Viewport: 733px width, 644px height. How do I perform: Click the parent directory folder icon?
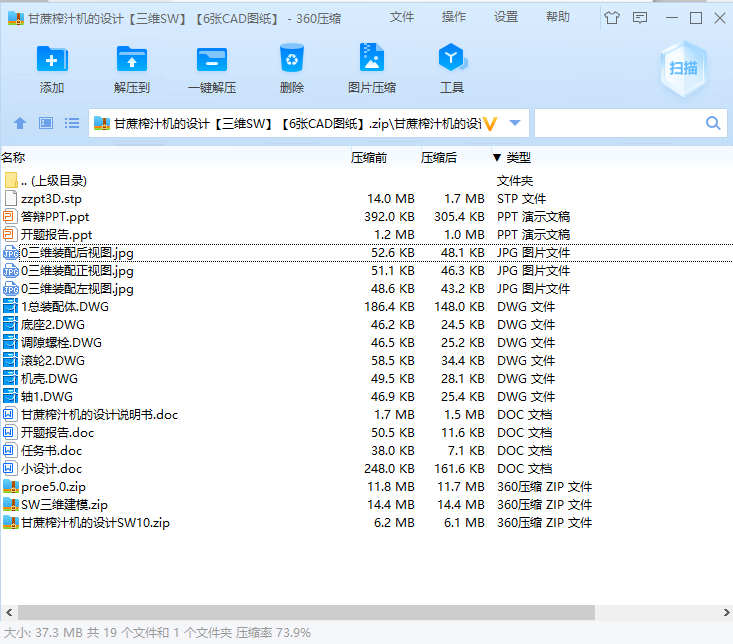coord(11,180)
